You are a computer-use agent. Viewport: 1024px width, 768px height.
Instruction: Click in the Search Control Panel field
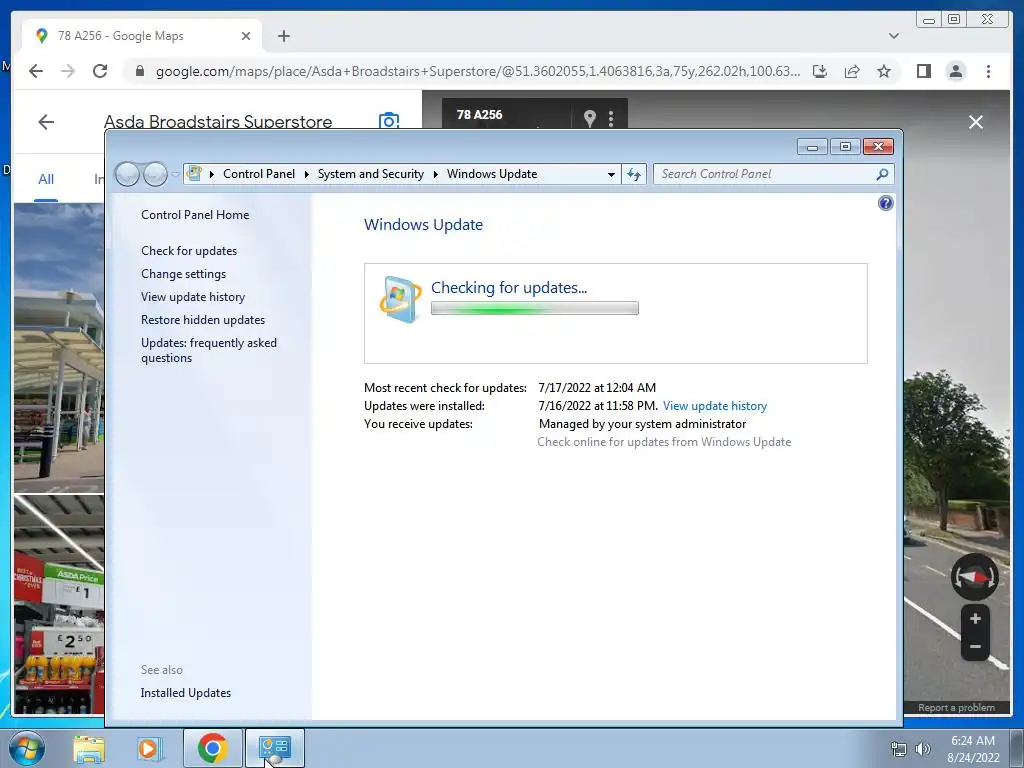[x=764, y=174]
